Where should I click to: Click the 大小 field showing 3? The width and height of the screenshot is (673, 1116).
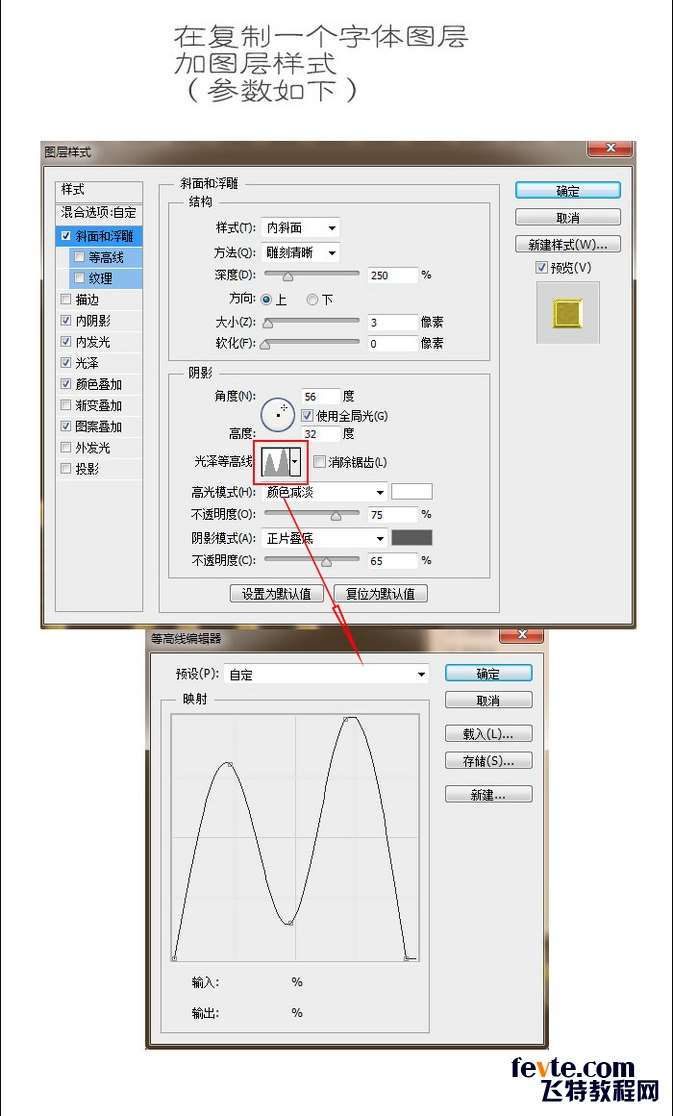[393, 322]
